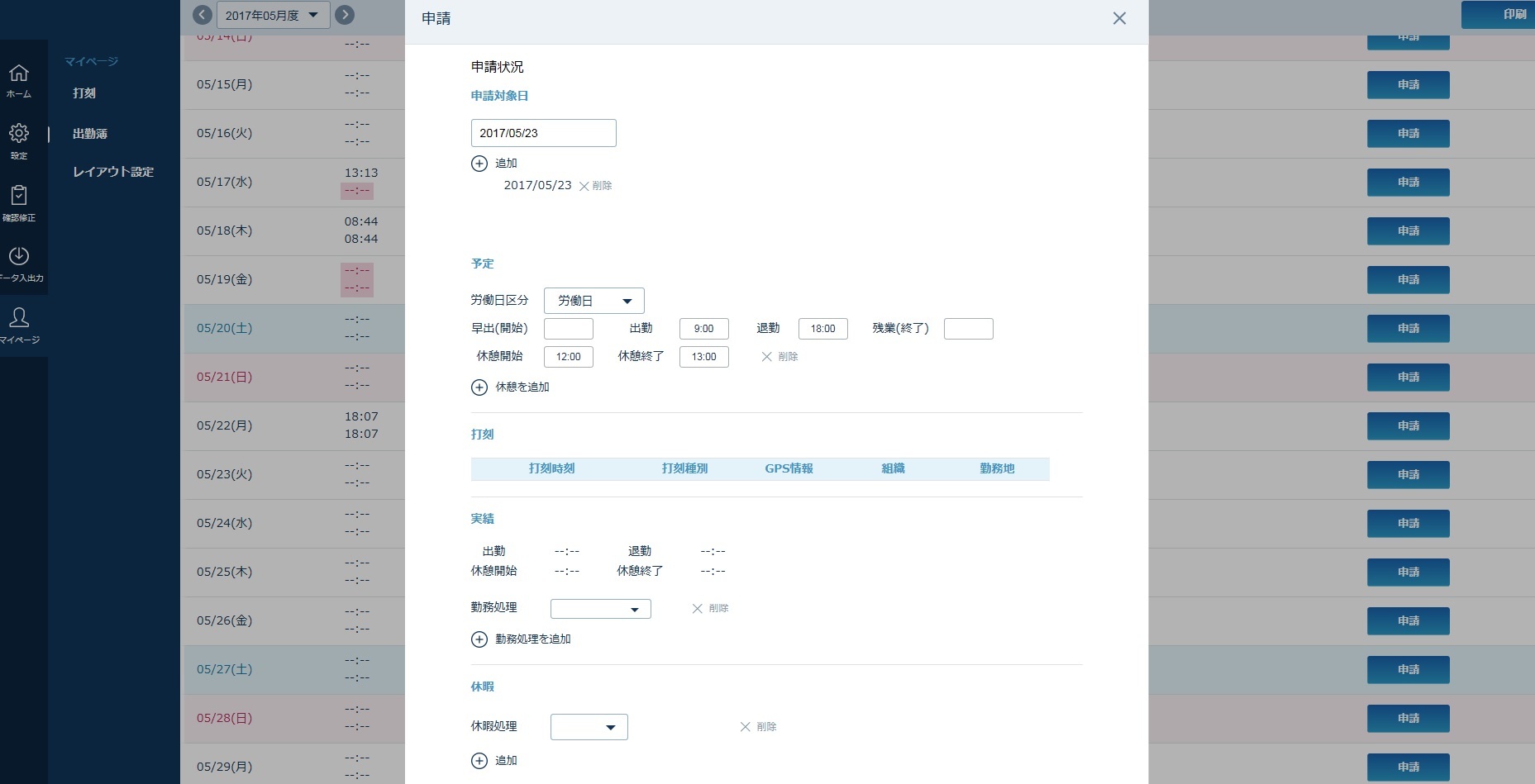The image size is (1535, 784).
Task: Open the 勤務処理 dropdown
Action: (600, 609)
